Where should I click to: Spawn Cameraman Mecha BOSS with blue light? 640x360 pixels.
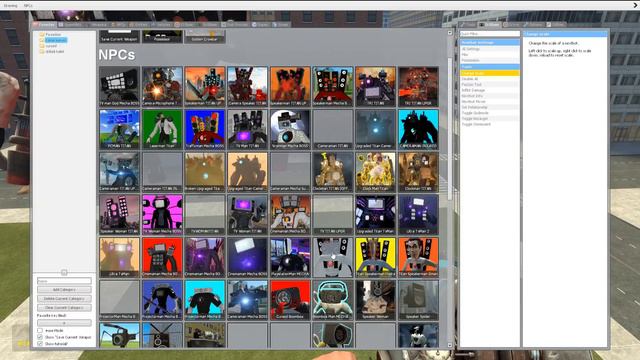coord(247,300)
